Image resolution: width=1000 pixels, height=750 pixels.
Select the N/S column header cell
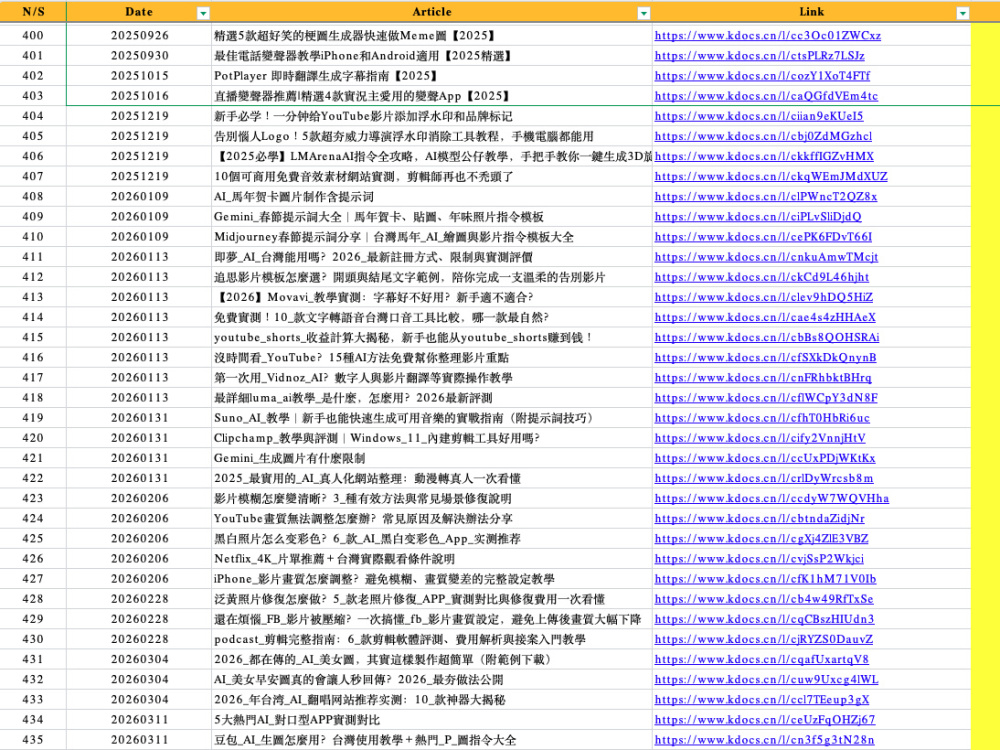coord(33,11)
